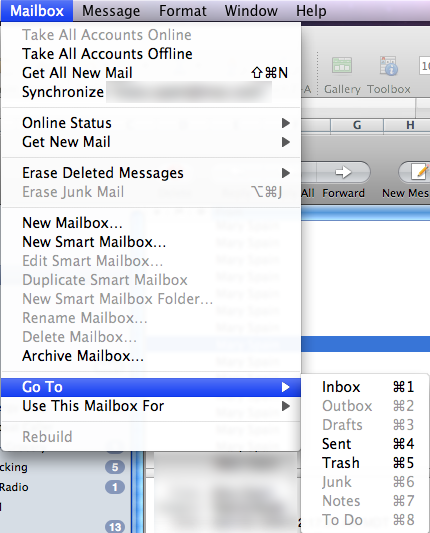The image size is (430, 533).
Task: Click the Forward arrow button in Mail
Action: point(343,172)
